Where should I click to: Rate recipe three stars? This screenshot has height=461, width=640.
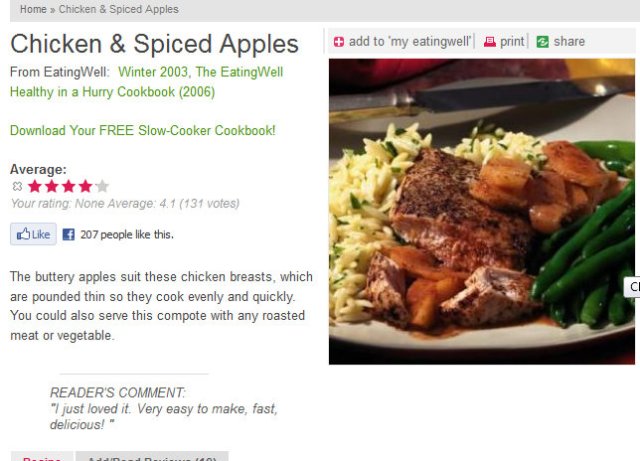(69, 186)
